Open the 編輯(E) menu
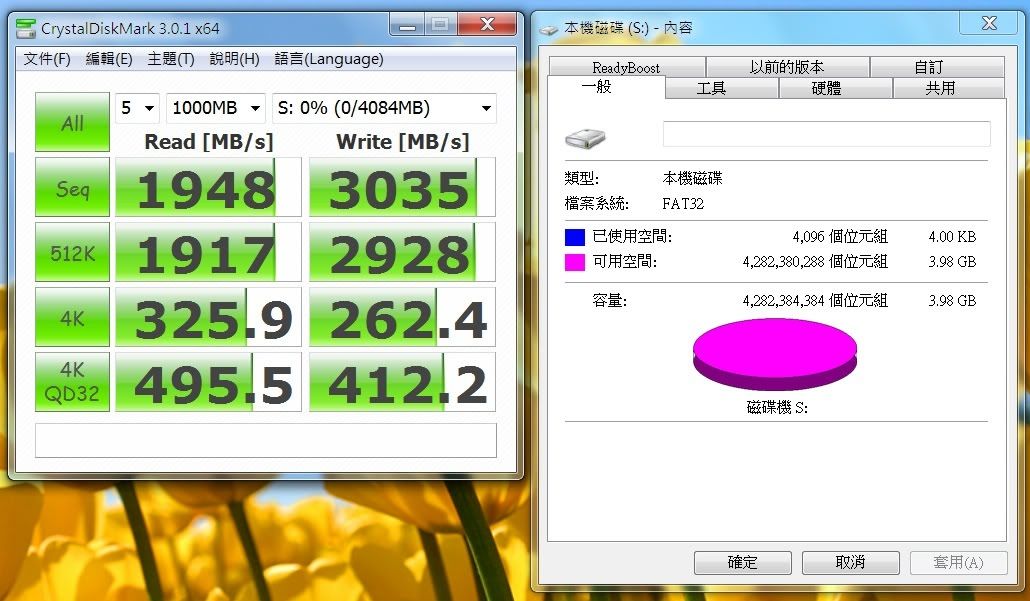This screenshot has height=601, width=1030. [109, 59]
